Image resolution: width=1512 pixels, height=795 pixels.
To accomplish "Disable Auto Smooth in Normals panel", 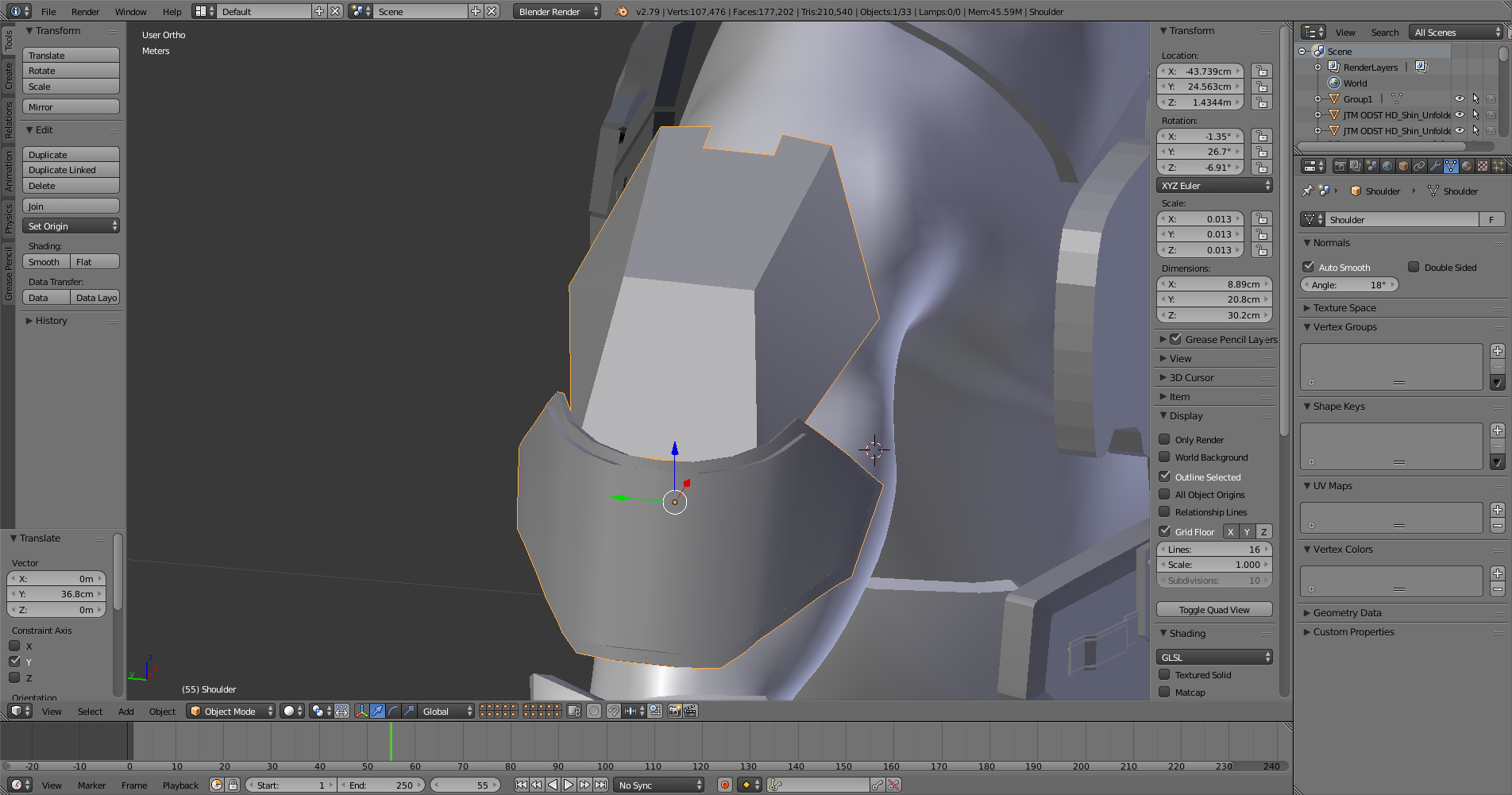I will [1308, 267].
